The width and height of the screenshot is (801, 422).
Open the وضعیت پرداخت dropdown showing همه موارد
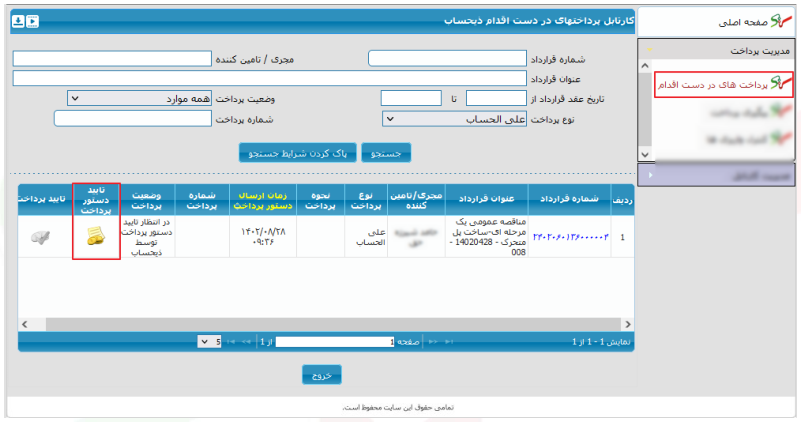[139, 99]
